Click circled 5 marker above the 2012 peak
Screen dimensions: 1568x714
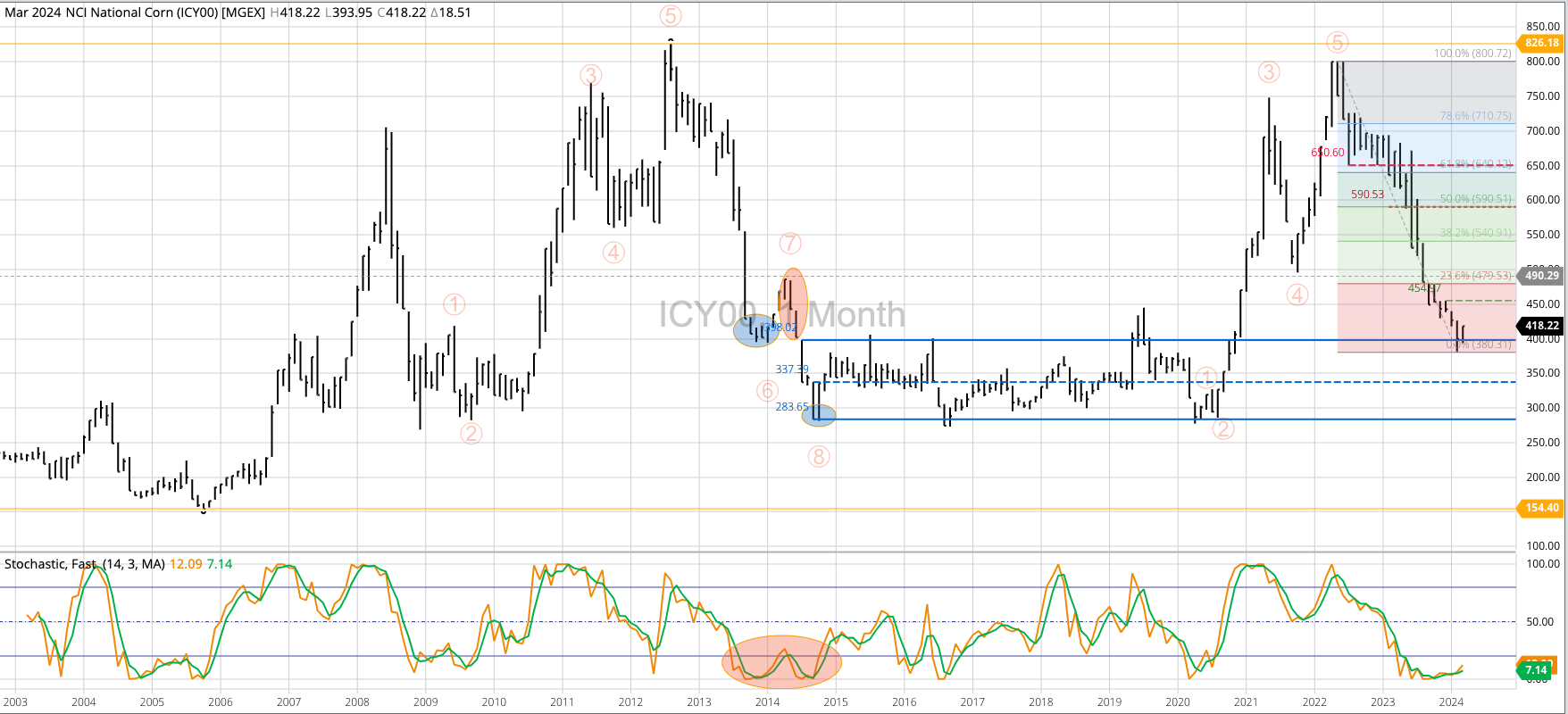coord(671,15)
